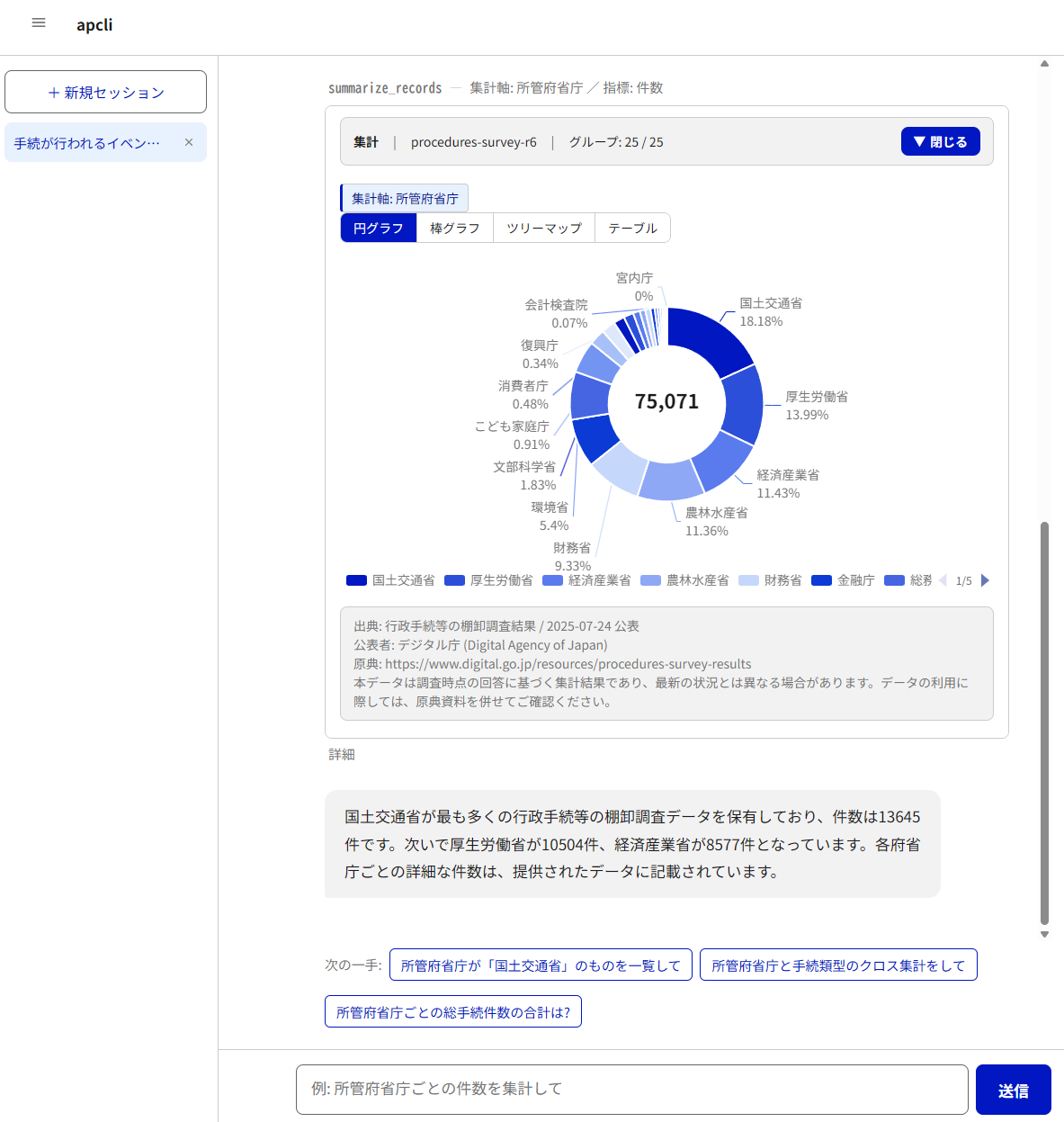
Task: Toggle 国土交通省 legend swatch
Action: pos(356,580)
